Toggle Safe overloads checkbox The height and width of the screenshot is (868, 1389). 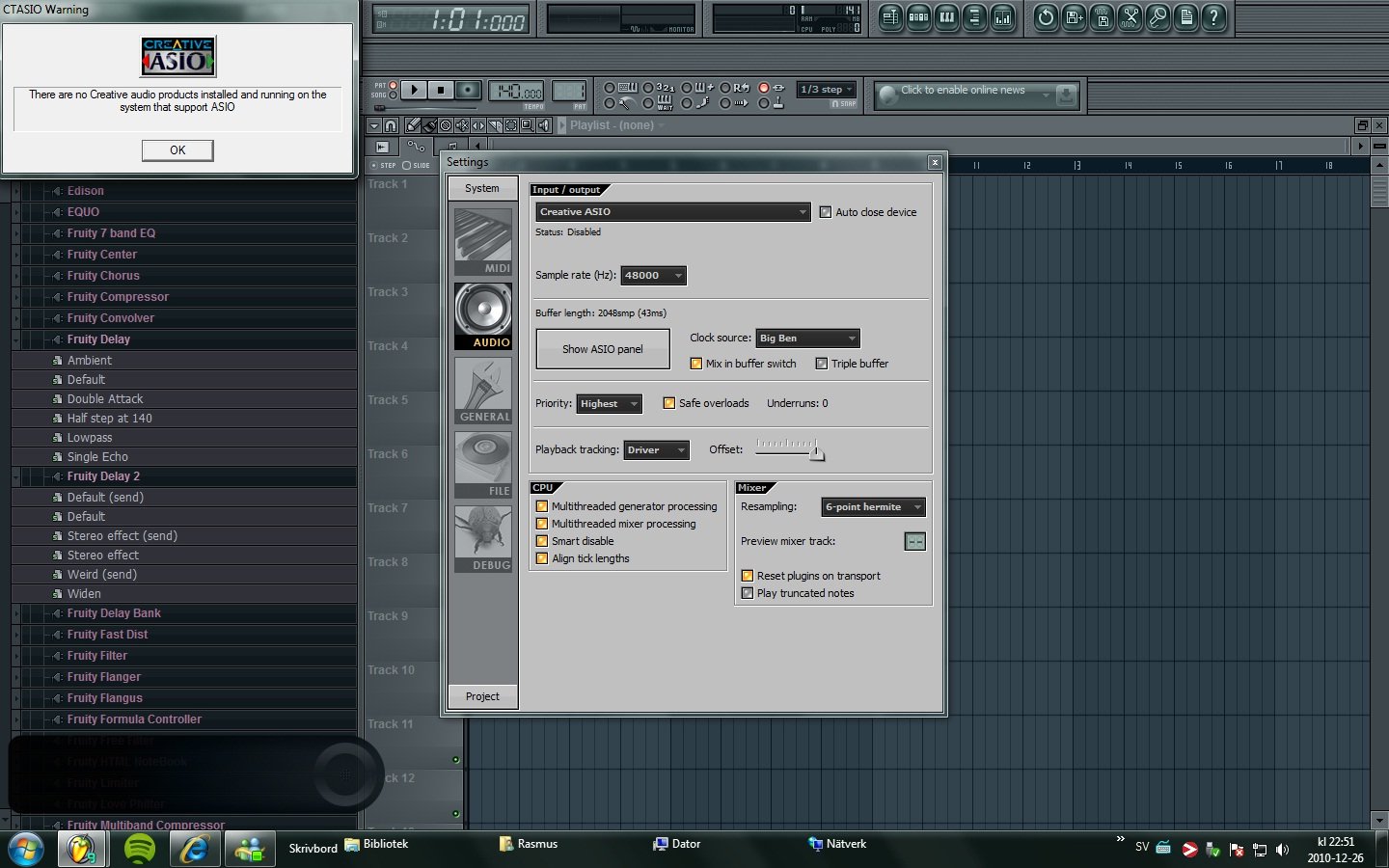(x=669, y=403)
